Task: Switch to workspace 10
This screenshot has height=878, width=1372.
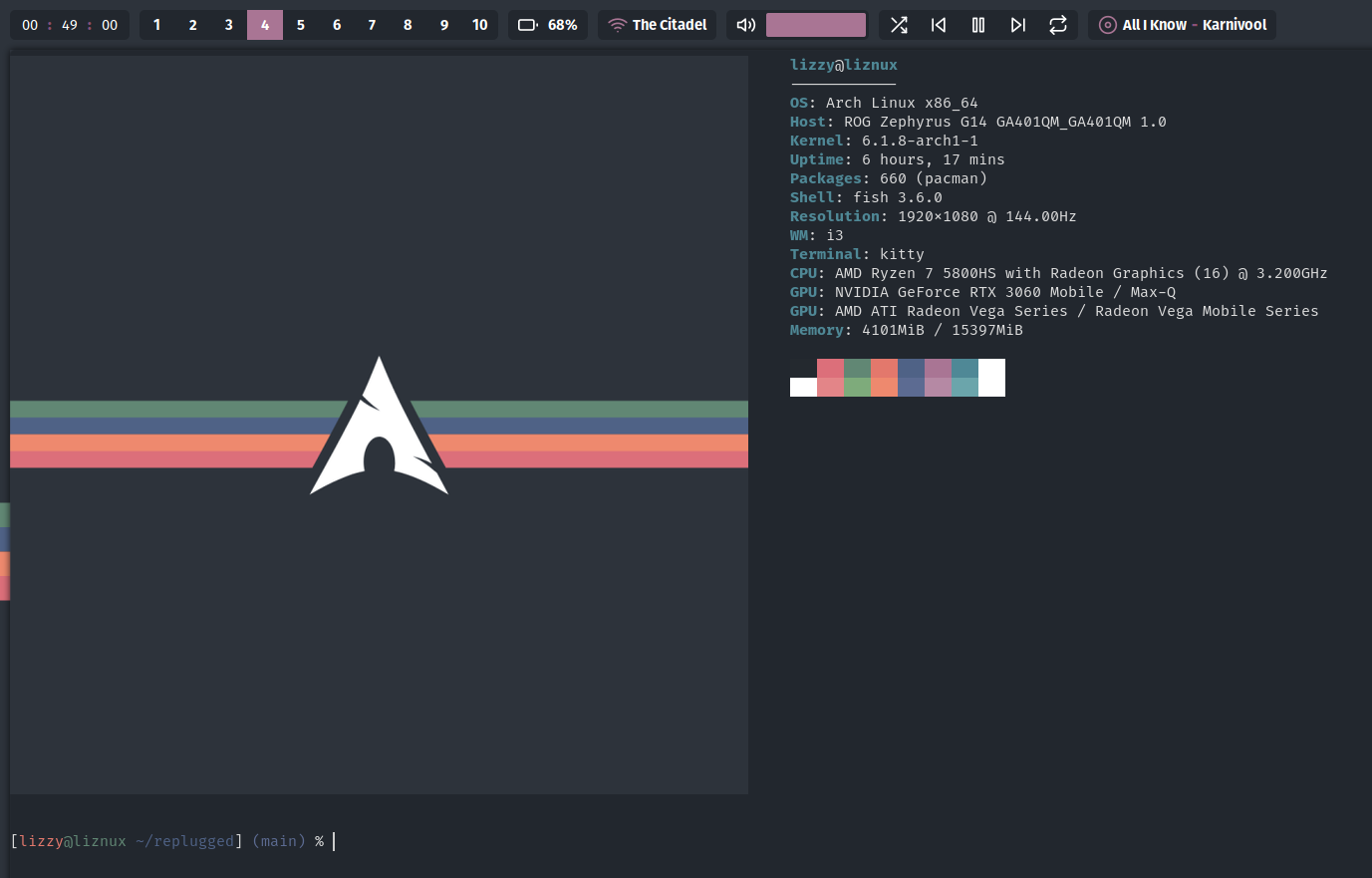Action: click(x=480, y=25)
